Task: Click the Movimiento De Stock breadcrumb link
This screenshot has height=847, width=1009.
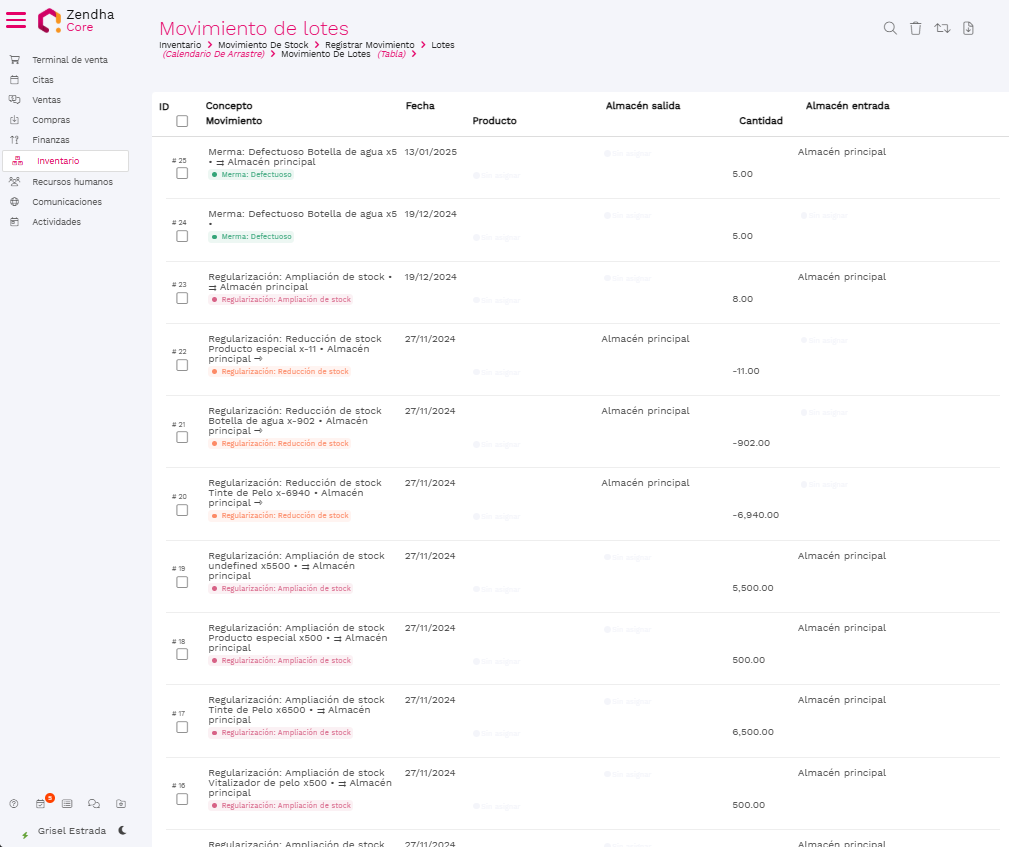Action: [262, 45]
